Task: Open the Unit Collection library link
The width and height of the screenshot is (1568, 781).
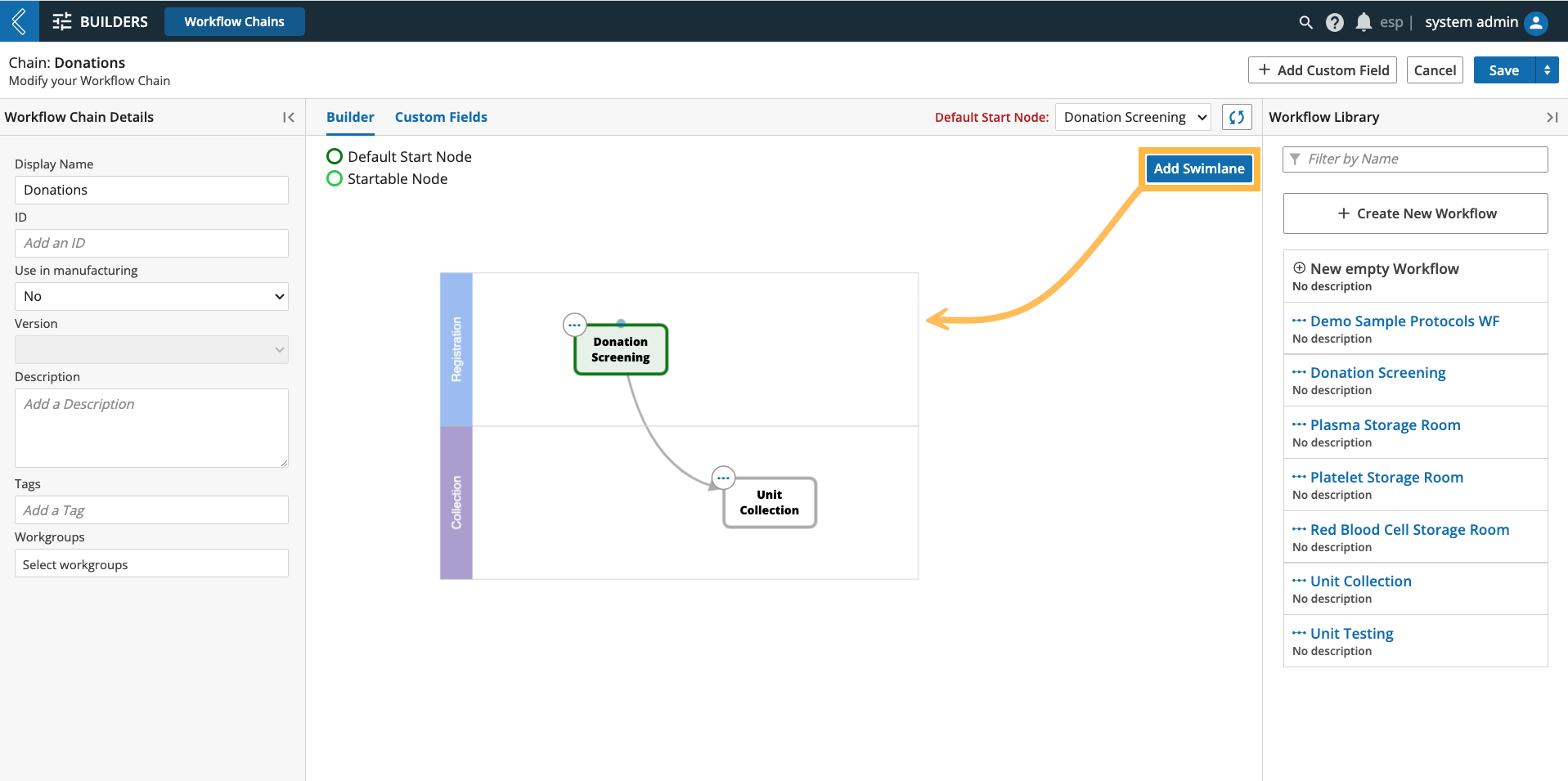Action: (x=1360, y=581)
